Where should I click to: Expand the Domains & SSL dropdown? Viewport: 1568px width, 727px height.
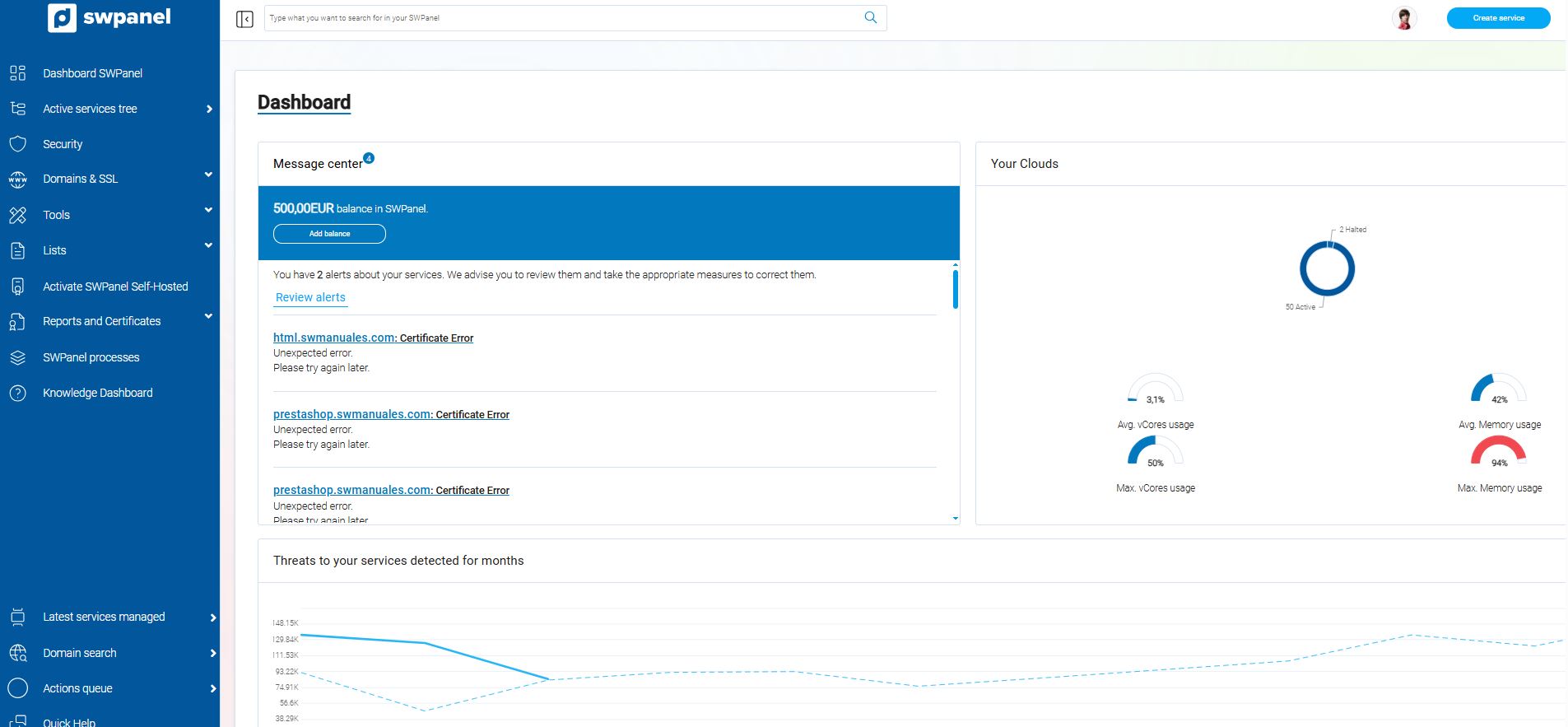208,175
